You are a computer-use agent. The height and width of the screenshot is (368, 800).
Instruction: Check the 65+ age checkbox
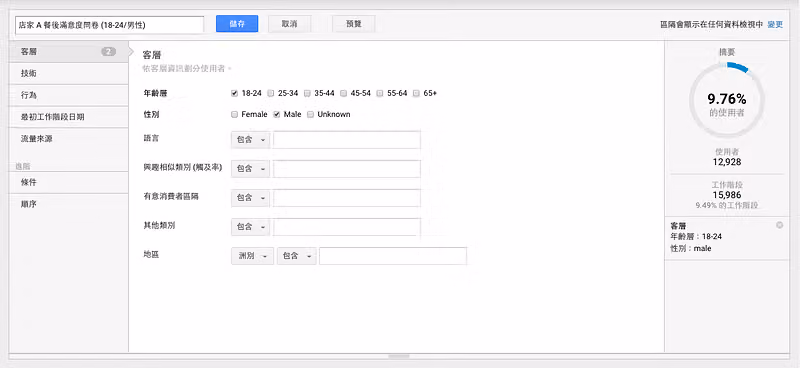click(416, 93)
